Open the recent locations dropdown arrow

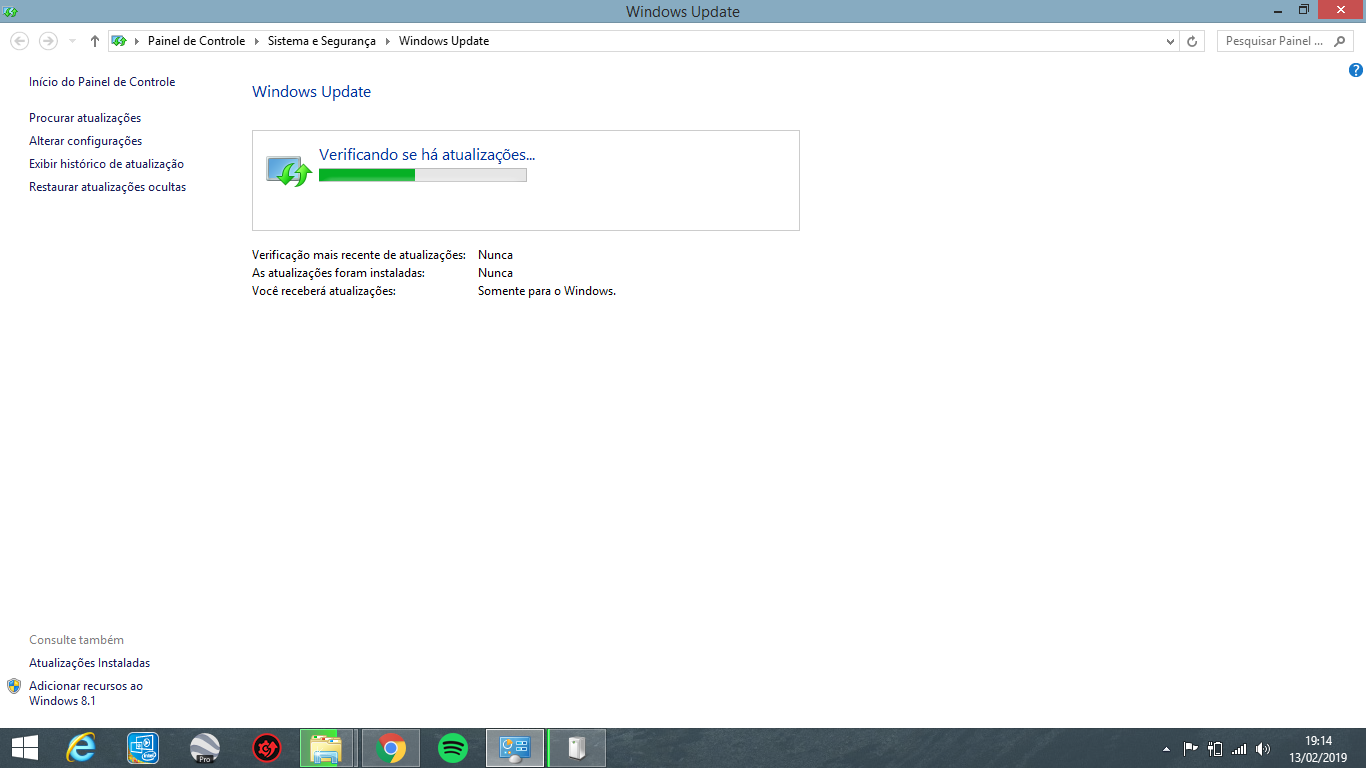(72, 42)
